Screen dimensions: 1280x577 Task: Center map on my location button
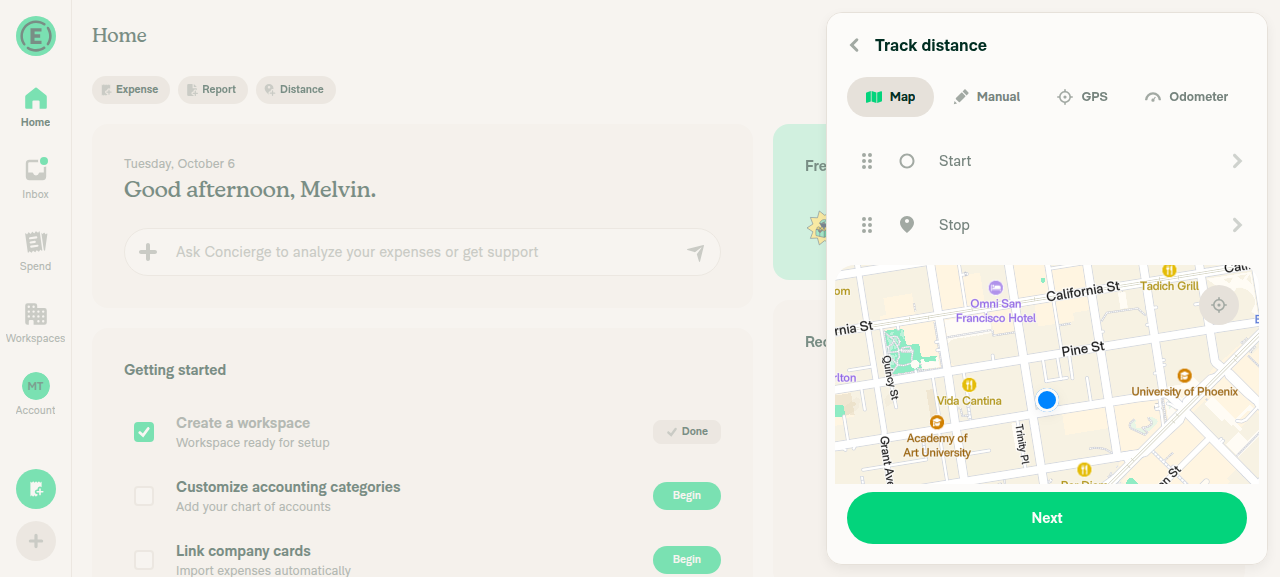(x=1219, y=305)
